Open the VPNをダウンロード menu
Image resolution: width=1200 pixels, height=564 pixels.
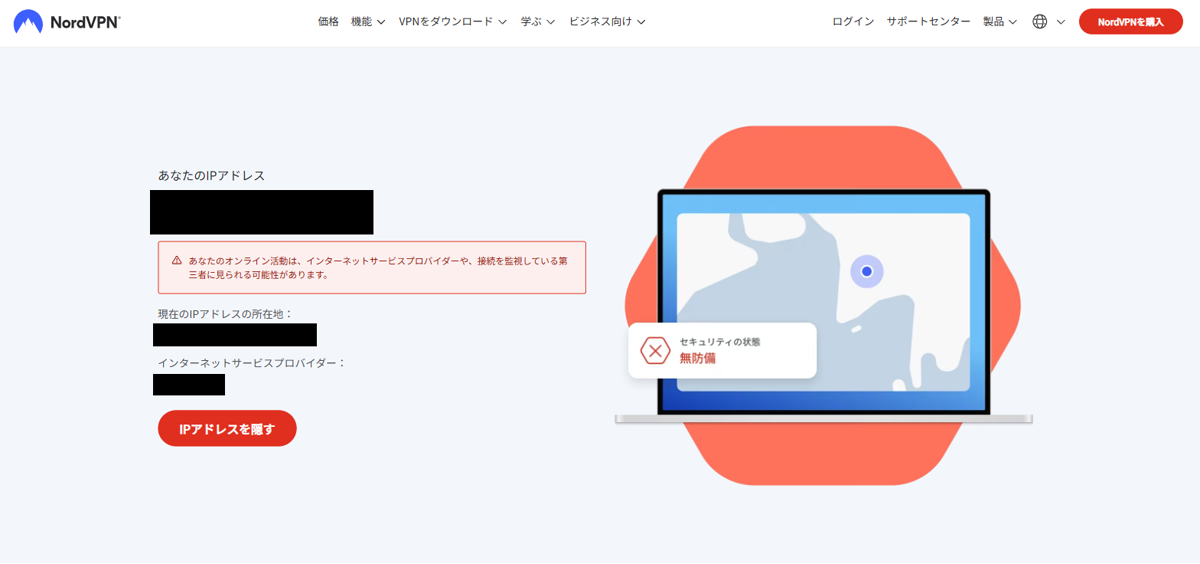[453, 21]
